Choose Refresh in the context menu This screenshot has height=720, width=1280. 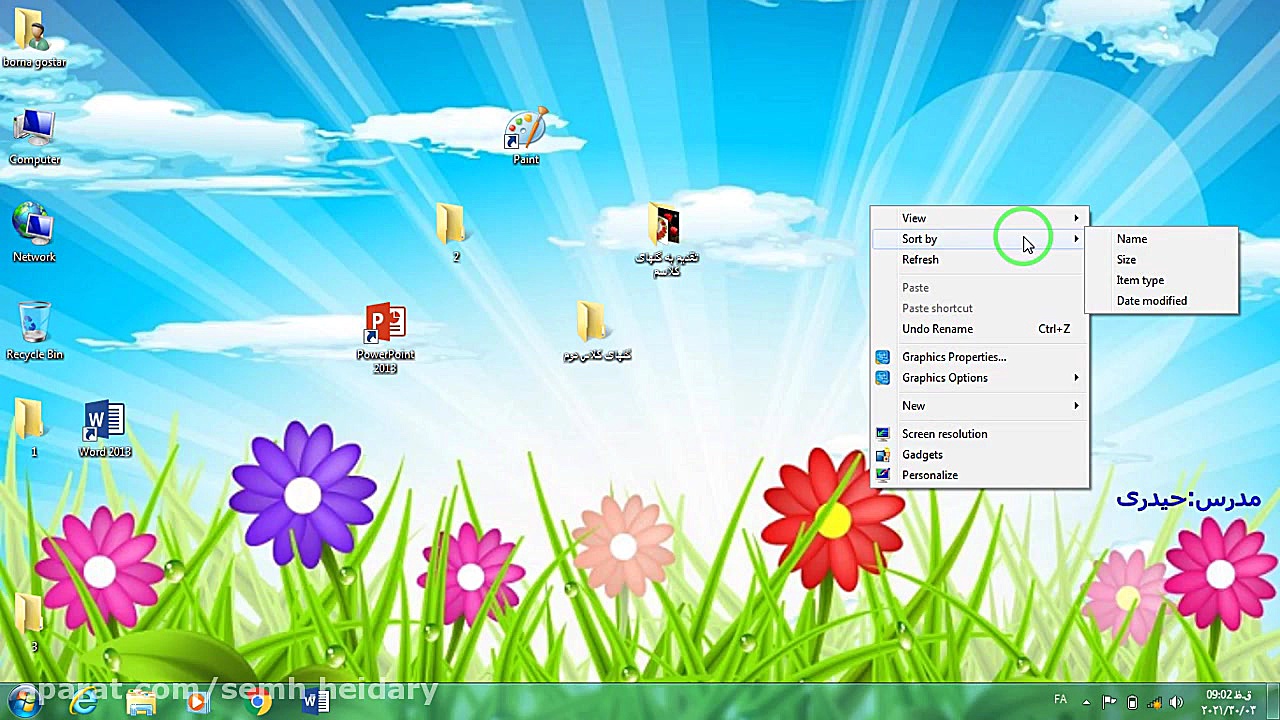click(980, 260)
